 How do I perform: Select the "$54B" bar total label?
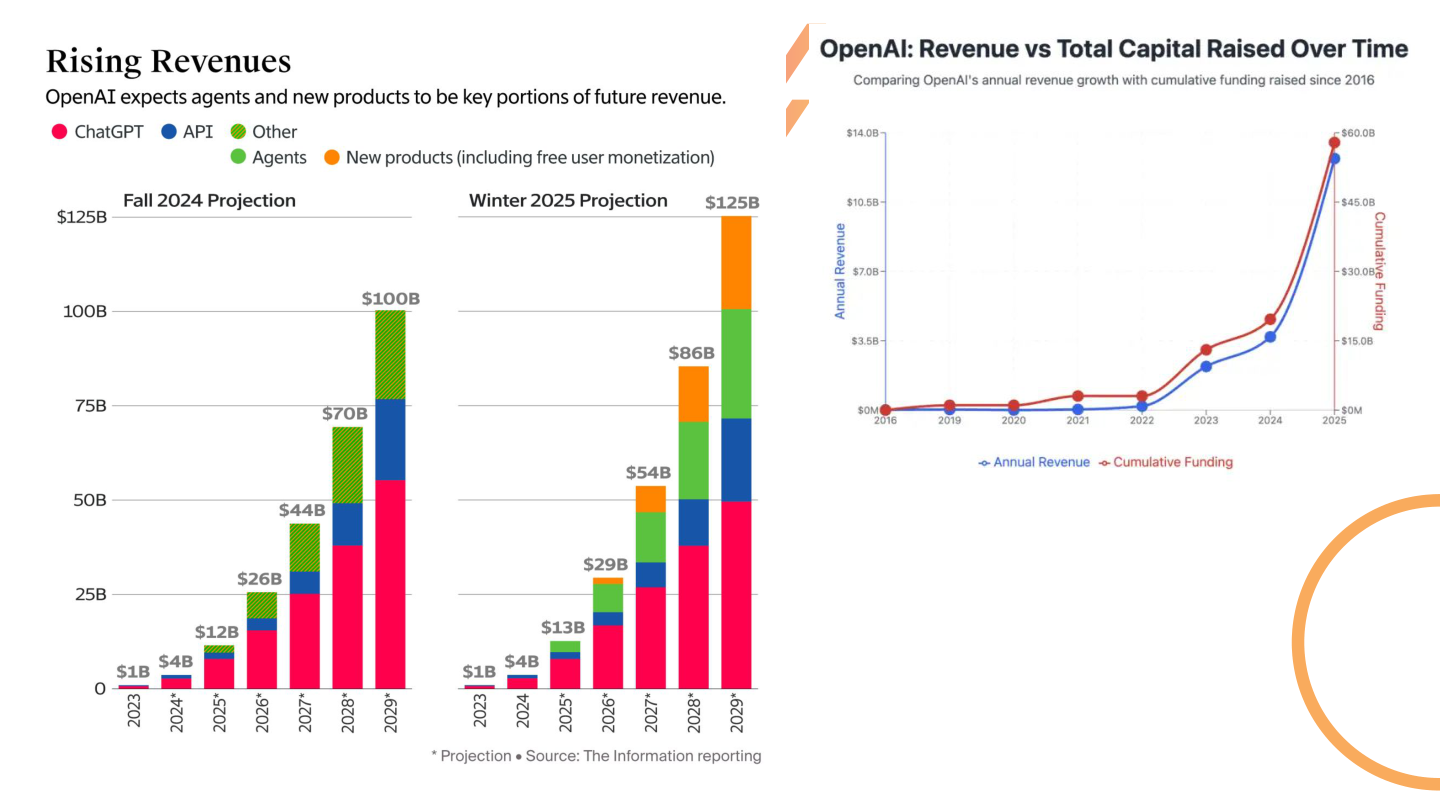(x=650, y=472)
